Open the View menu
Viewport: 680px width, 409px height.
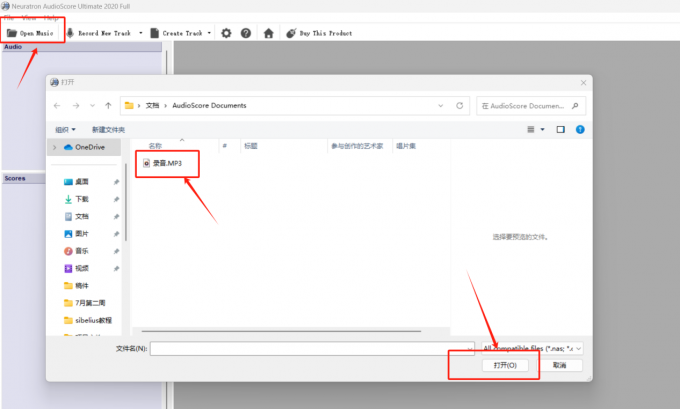(x=29, y=18)
